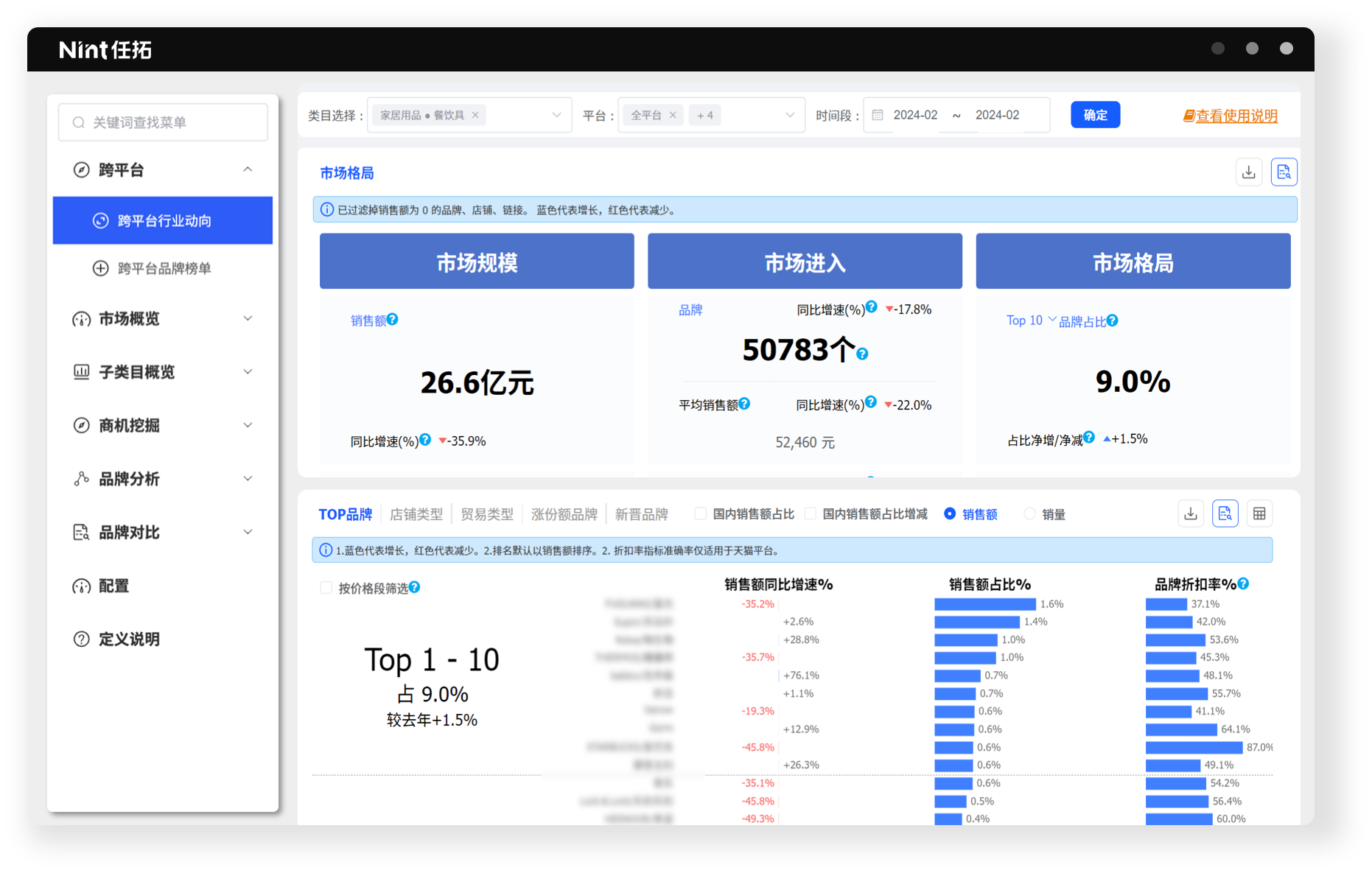
Task: Click the start date 2024-02 field
Action: (915, 115)
